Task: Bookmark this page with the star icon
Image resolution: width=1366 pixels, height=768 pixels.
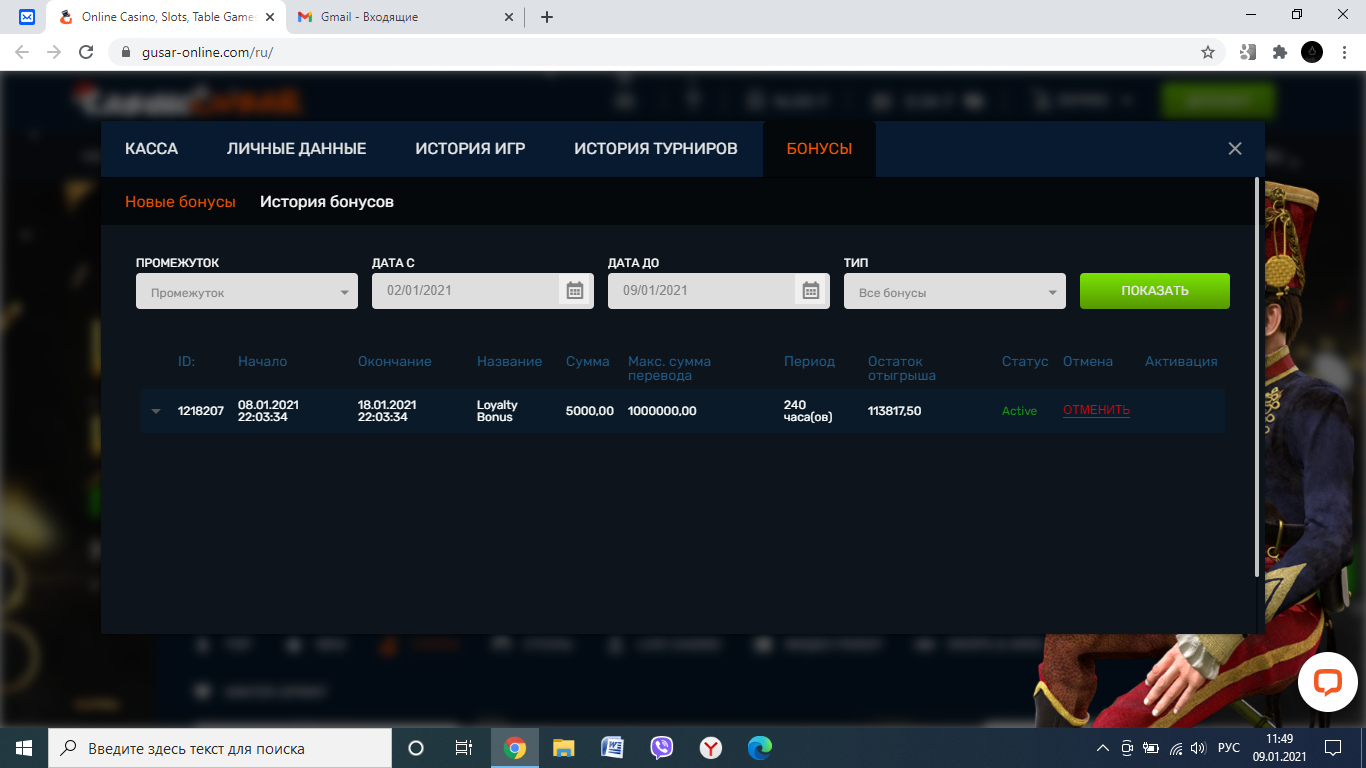Action: pos(1208,52)
